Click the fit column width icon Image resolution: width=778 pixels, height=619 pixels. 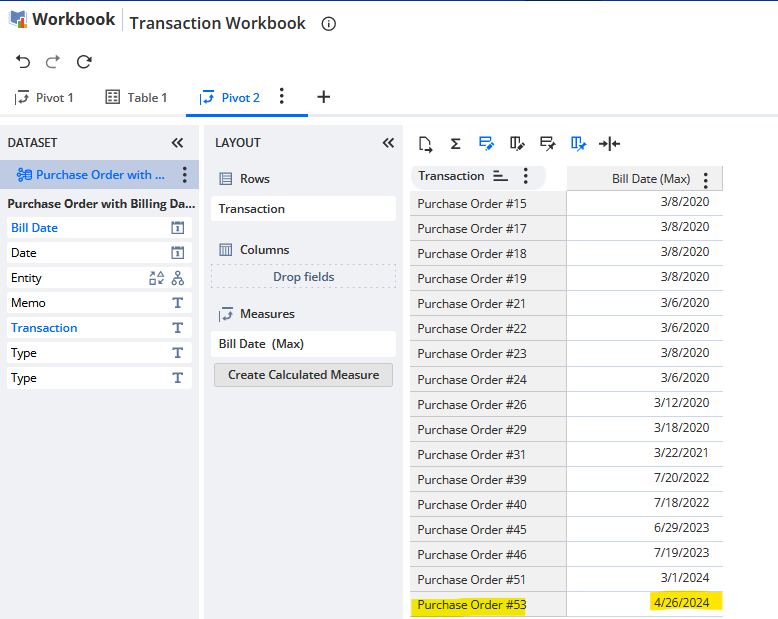609,144
